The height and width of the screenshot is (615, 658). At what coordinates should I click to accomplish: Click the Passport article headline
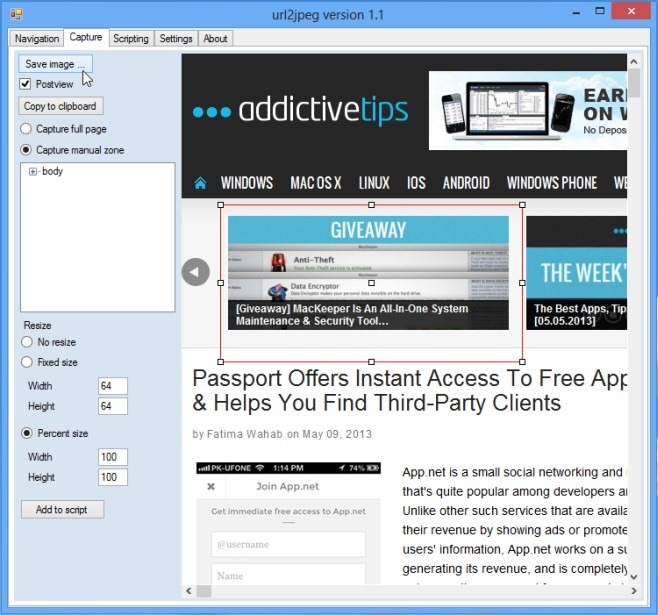[x=410, y=391]
